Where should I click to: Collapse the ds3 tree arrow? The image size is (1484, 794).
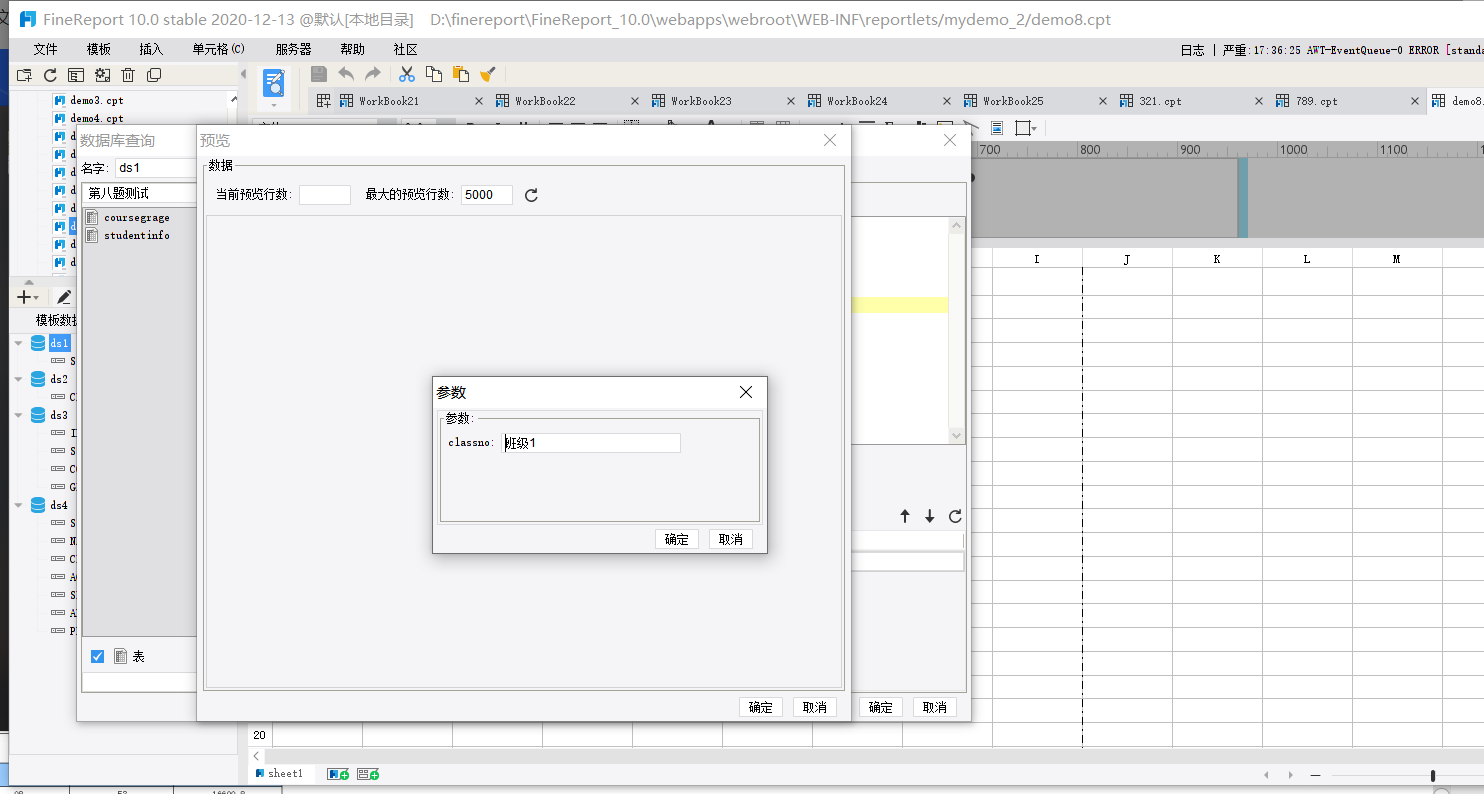[x=18, y=415]
